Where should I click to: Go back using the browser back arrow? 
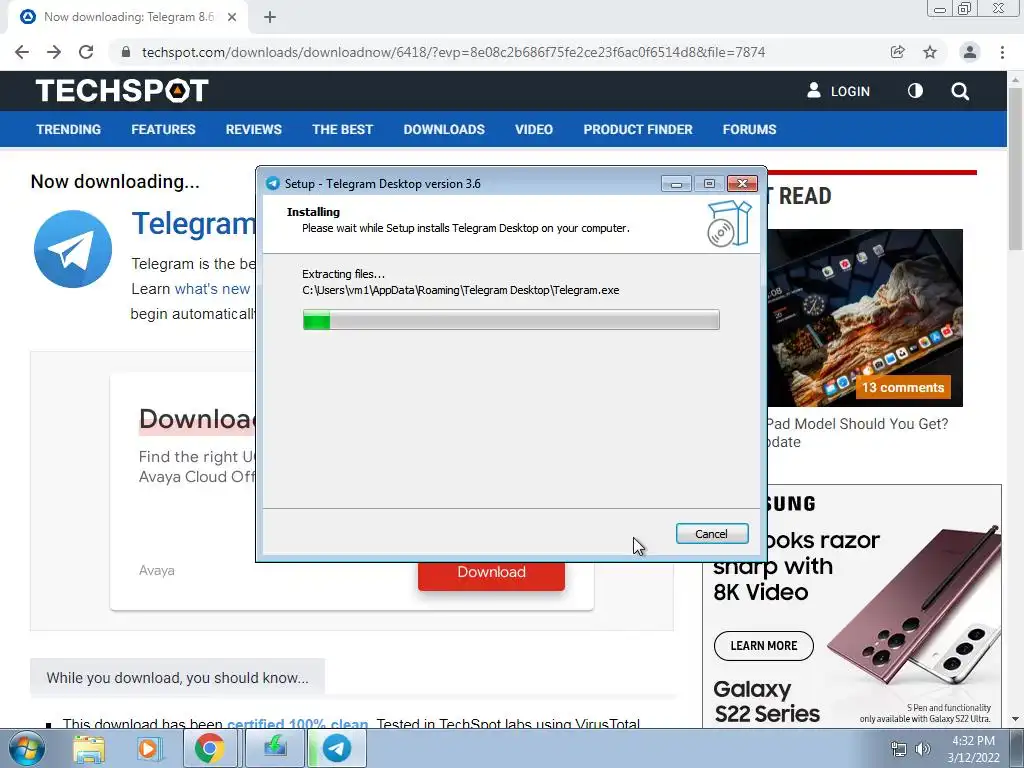[x=22, y=52]
